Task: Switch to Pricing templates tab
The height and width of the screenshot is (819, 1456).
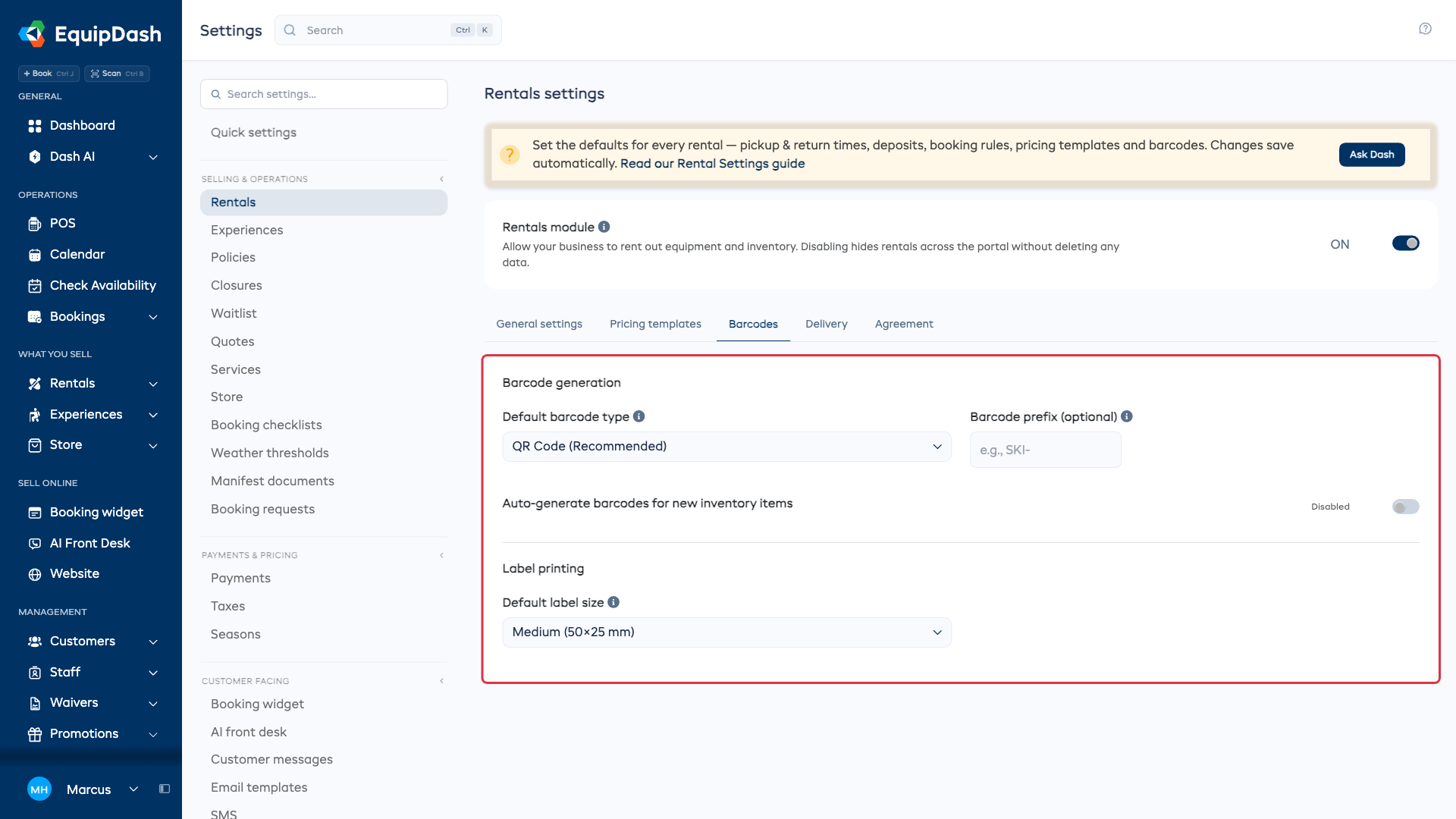Action: 655,324
